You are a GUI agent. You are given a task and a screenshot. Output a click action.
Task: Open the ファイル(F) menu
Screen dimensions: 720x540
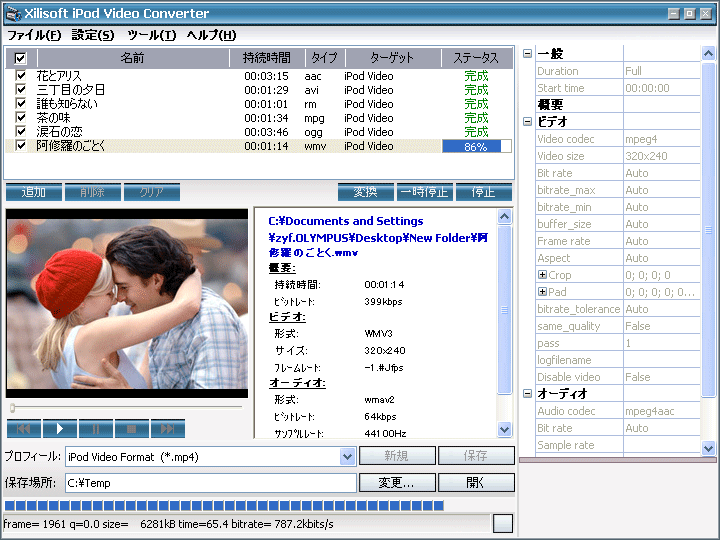point(34,35)
